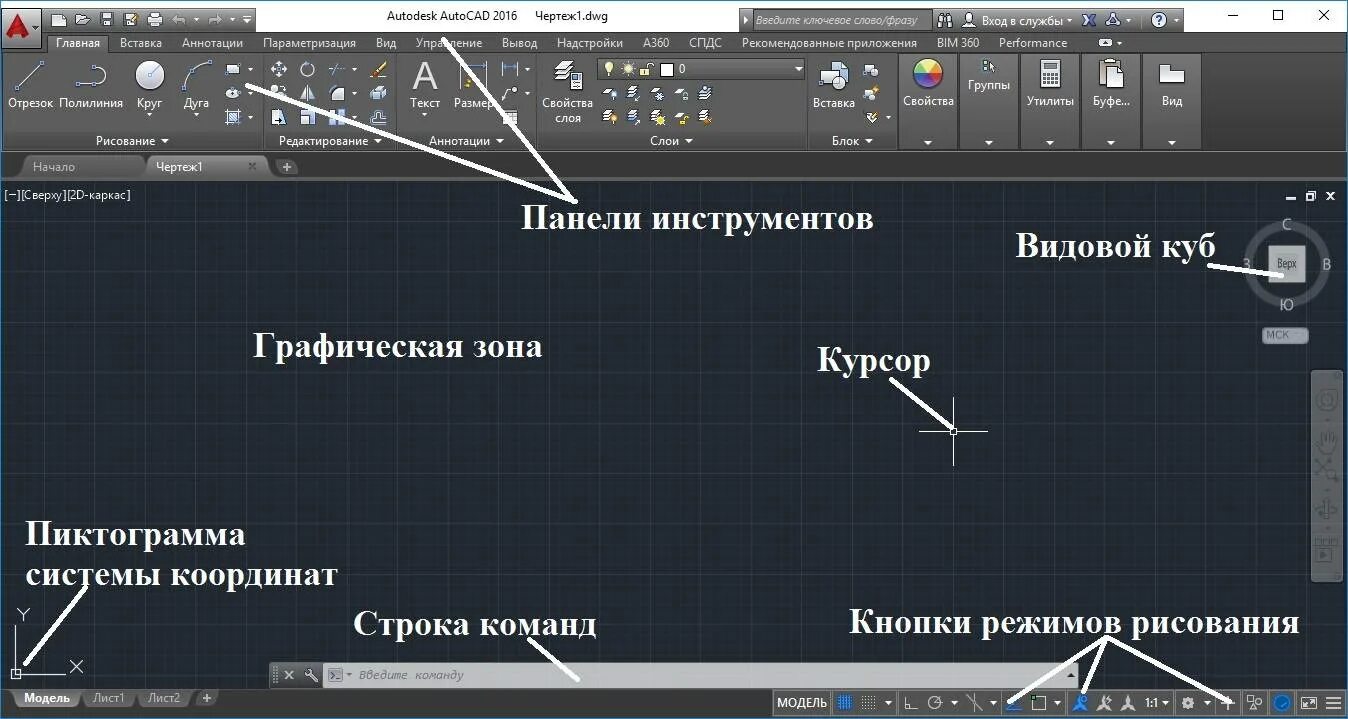Click the white layer color swatch
The image size is (1348, 719).
tap(667, 69)
